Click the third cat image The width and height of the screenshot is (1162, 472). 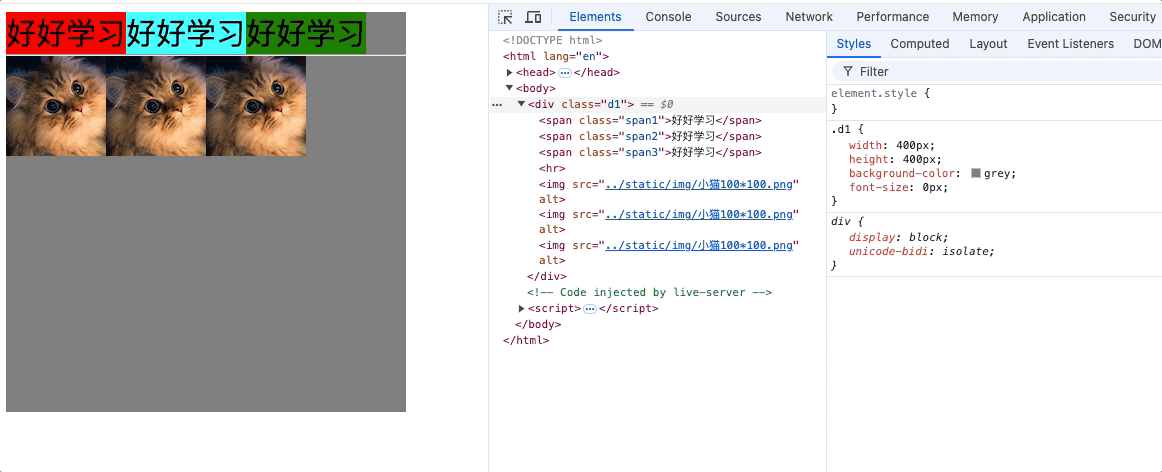256,106
